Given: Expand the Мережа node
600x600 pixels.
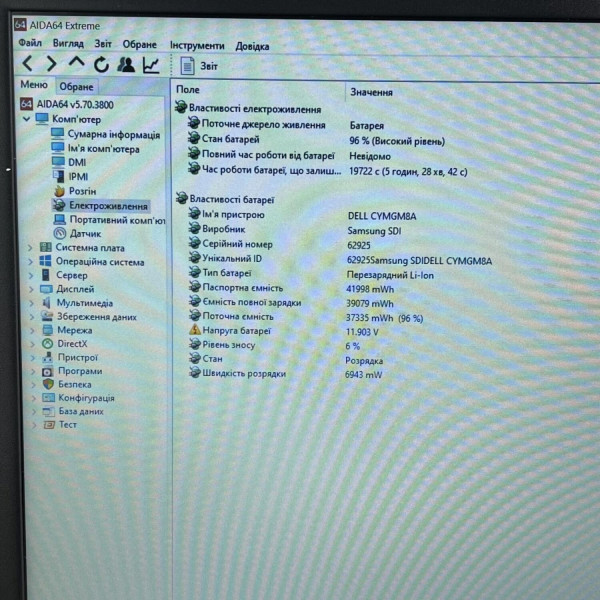Looking at the screenshot, I should [x=32, y=330].
